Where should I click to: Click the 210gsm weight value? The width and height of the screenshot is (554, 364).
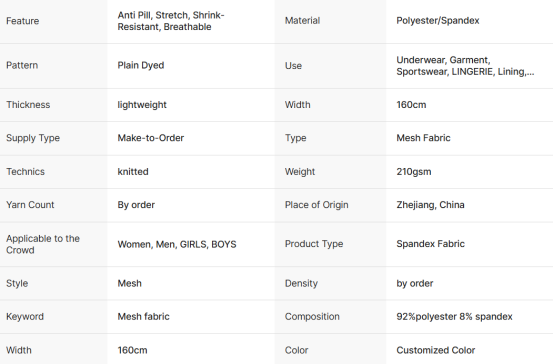point(414,172)
